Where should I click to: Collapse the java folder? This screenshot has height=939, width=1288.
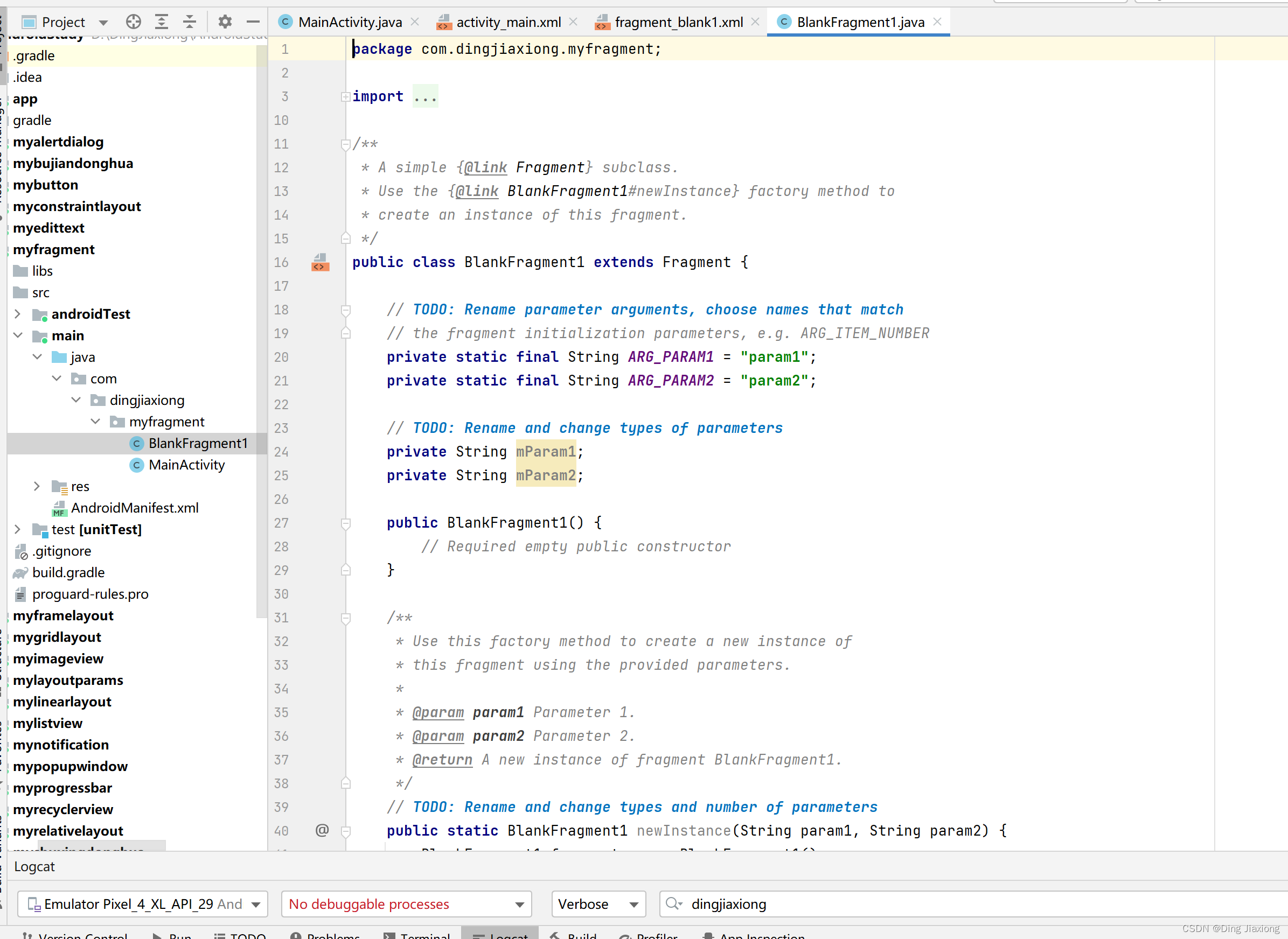[x=37, y=357]
